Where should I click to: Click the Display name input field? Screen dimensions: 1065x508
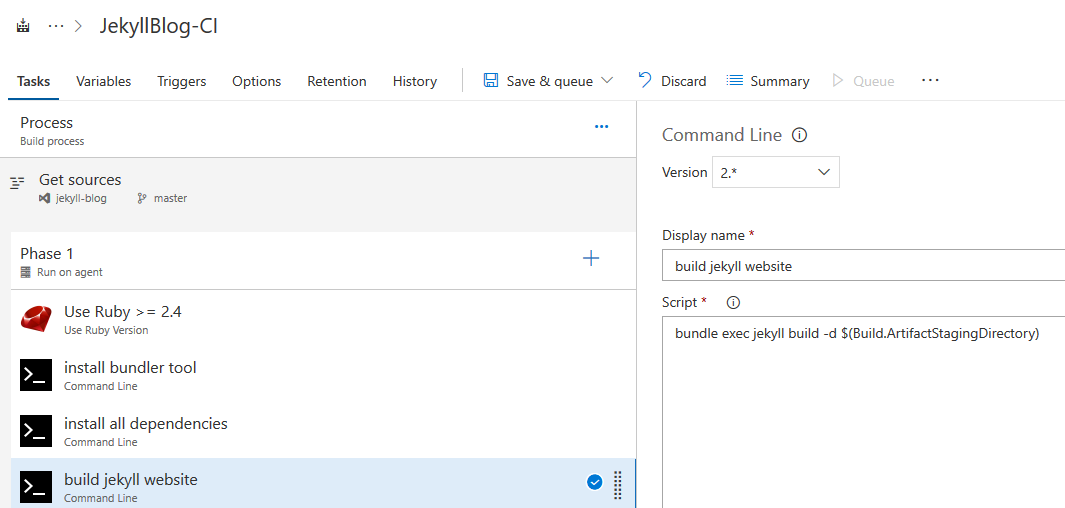860,266
